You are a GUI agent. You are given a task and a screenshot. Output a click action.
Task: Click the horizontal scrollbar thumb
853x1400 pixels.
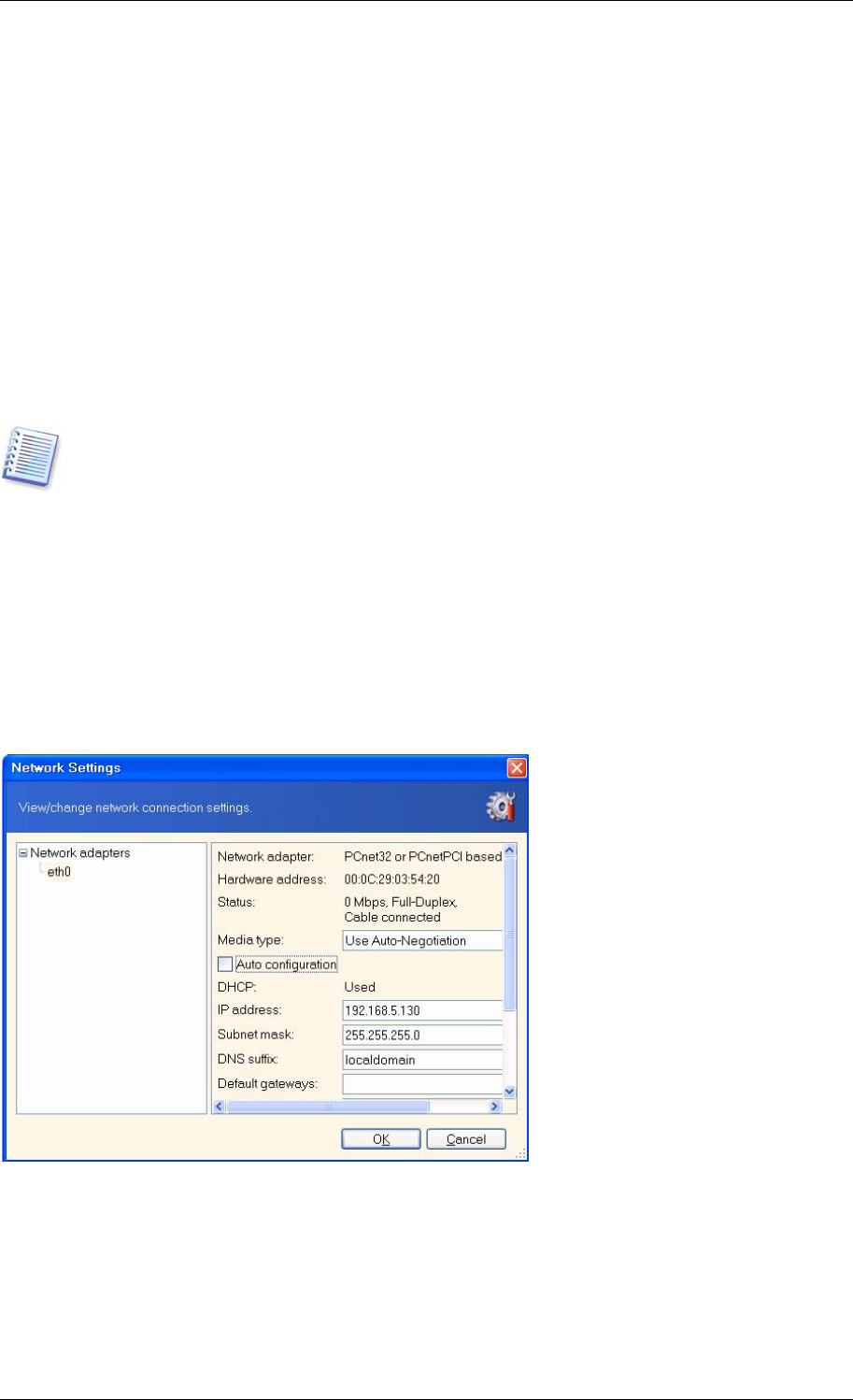click(328, 1107)
